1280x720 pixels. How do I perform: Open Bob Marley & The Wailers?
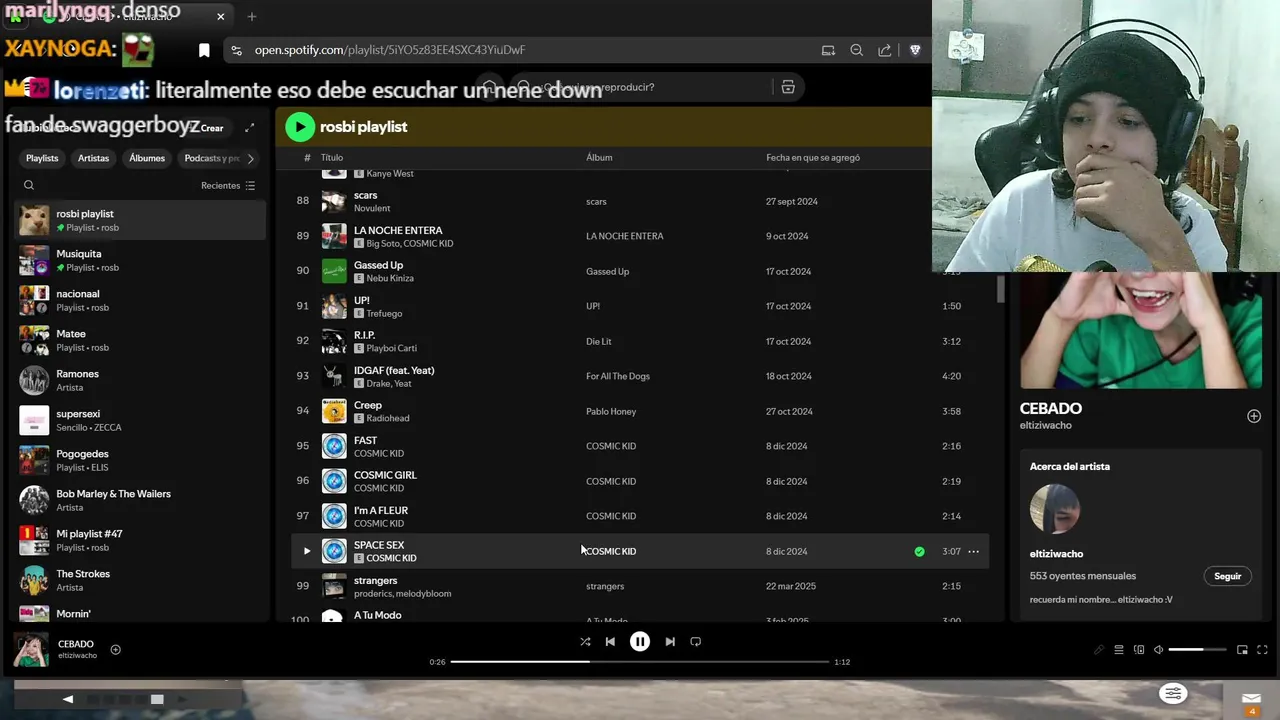140,500
